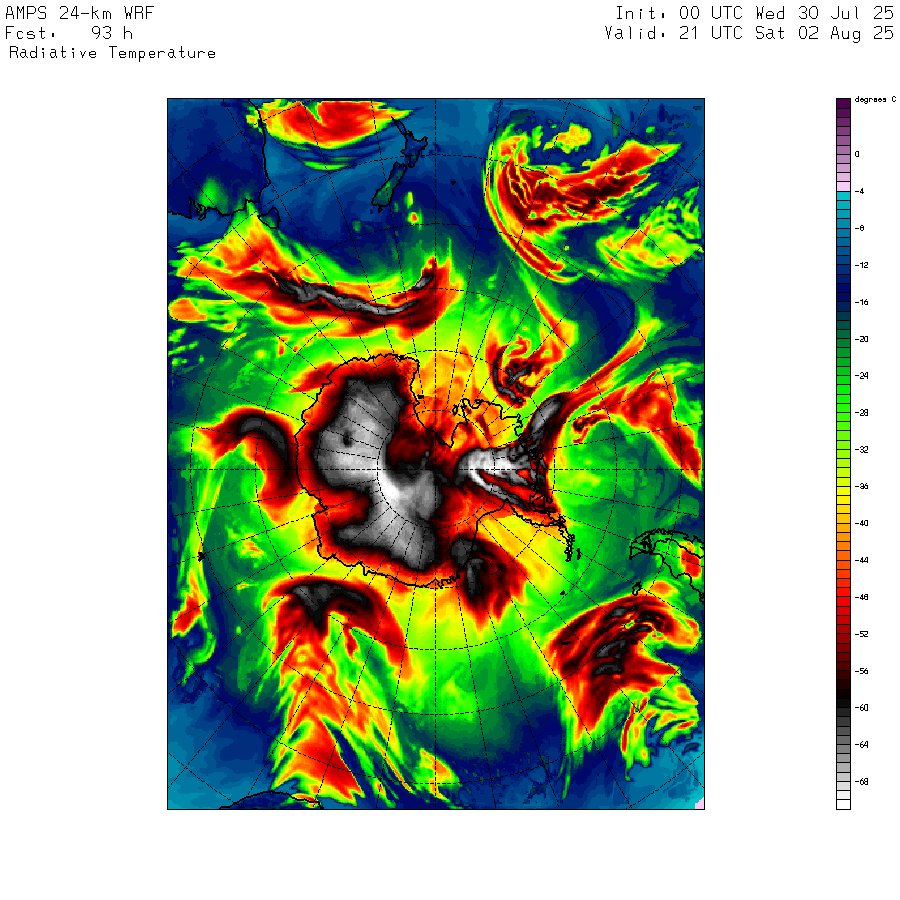Image resolution: width=900 pixels, height=900 pixels.
Task: Select the -4 label on the color scale
Action: coord(860,191)
